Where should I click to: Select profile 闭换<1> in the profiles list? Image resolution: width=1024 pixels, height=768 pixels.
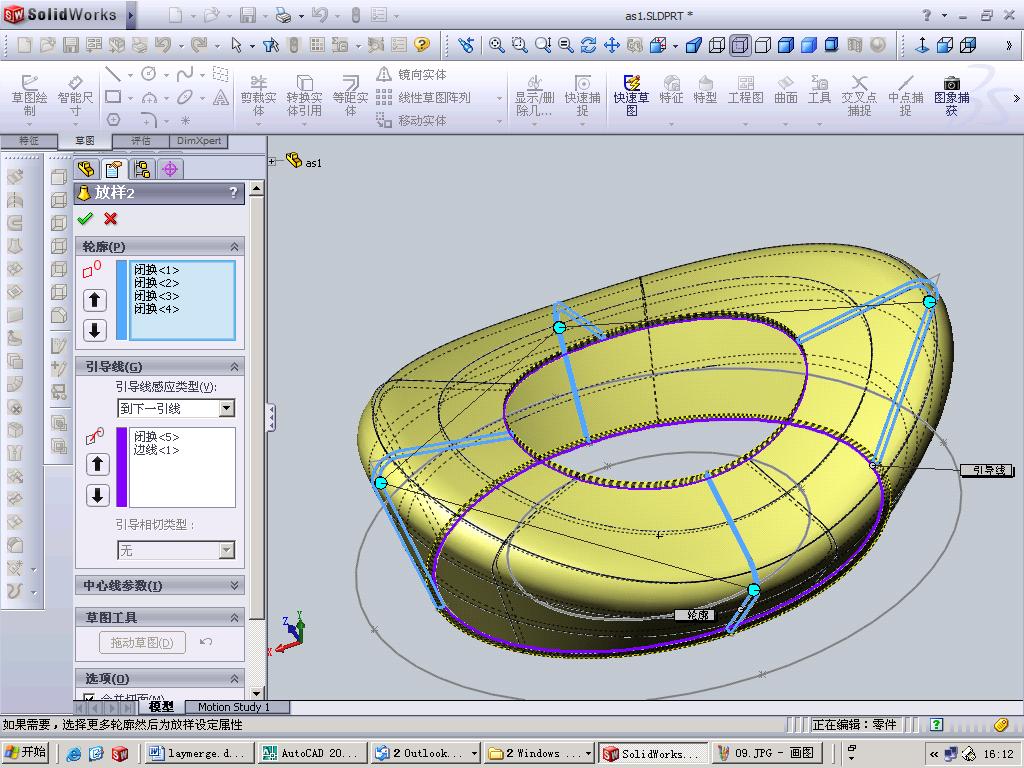tap(156, 270)
